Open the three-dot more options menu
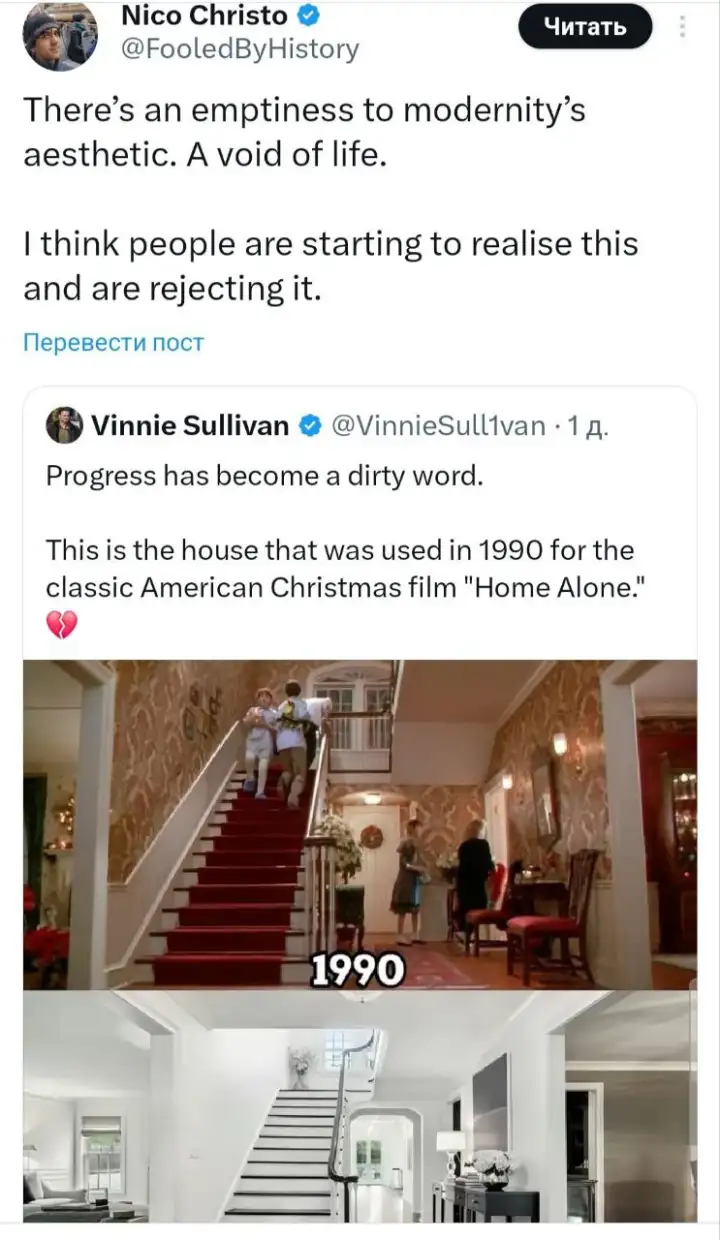Screen dimensions: 720x1240 pos(683,26)
